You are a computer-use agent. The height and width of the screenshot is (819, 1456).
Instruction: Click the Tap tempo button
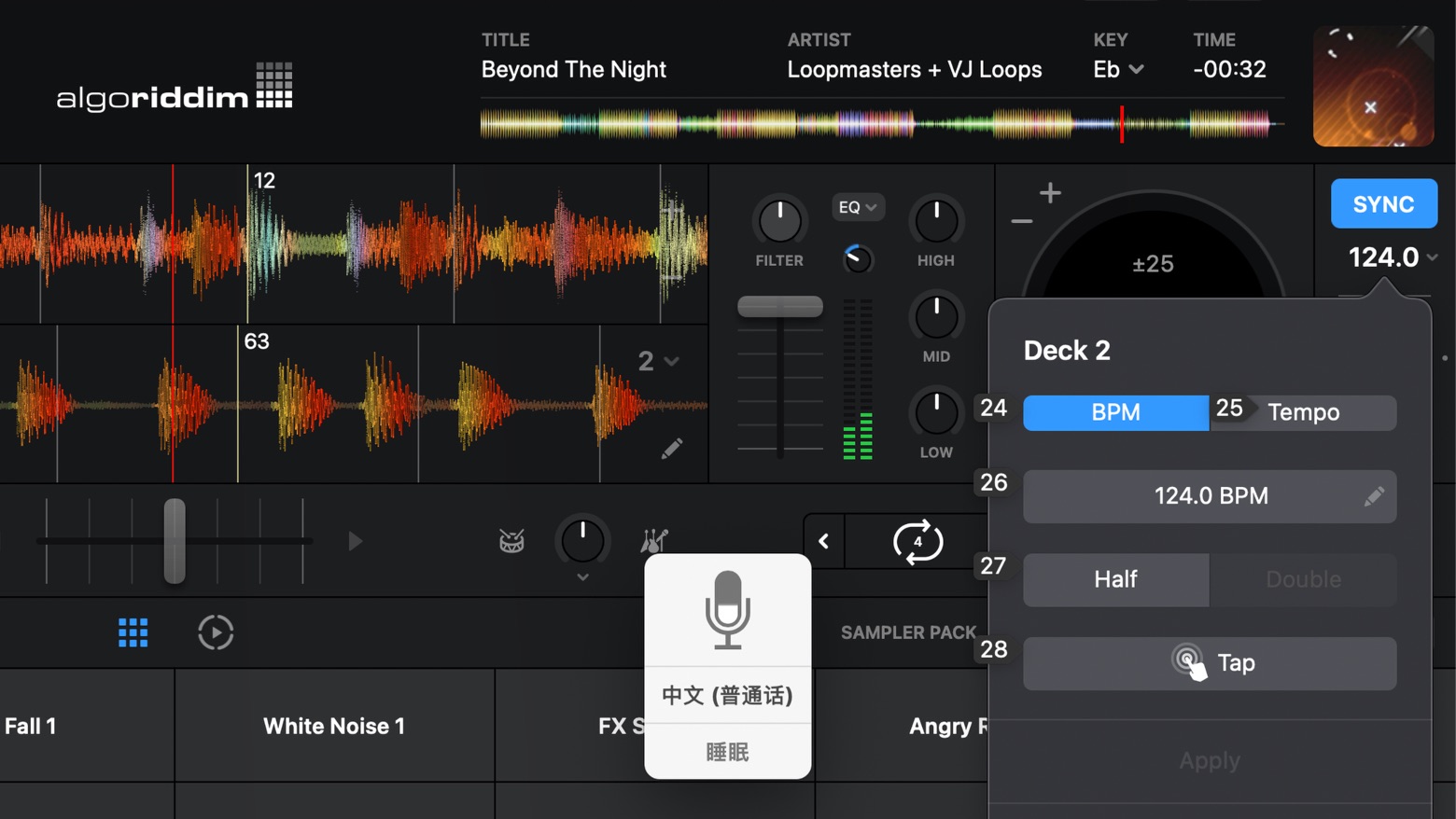tap(1210, 663)
